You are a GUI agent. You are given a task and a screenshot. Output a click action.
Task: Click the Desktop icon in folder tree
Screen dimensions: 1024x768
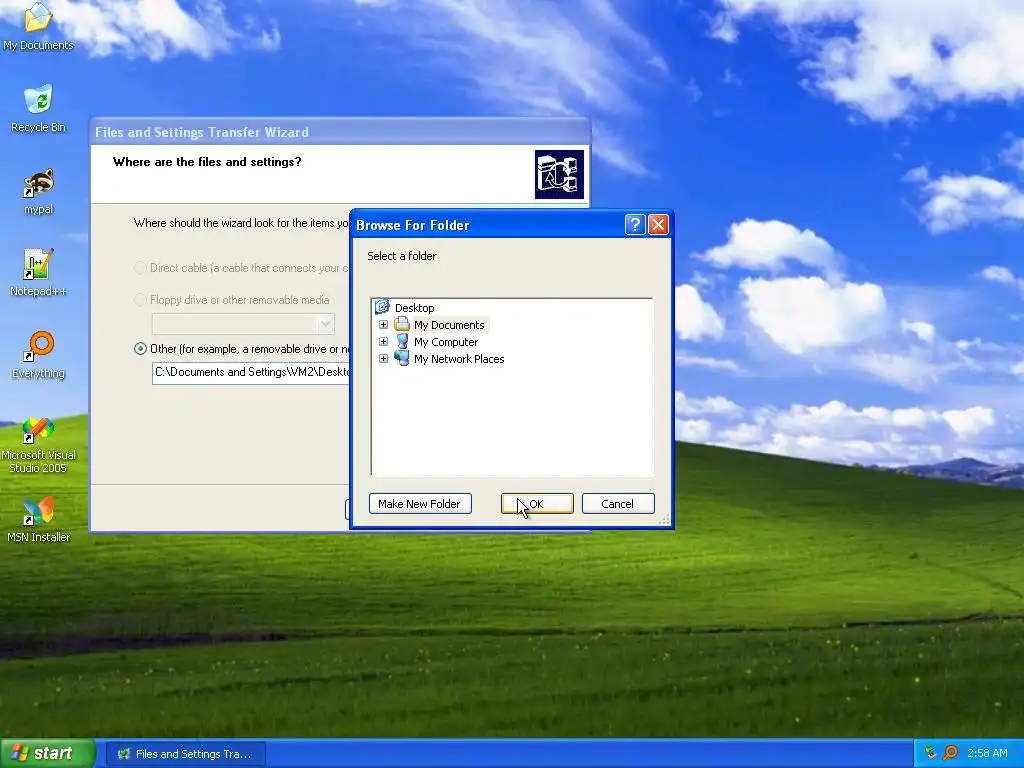[383, 307]
